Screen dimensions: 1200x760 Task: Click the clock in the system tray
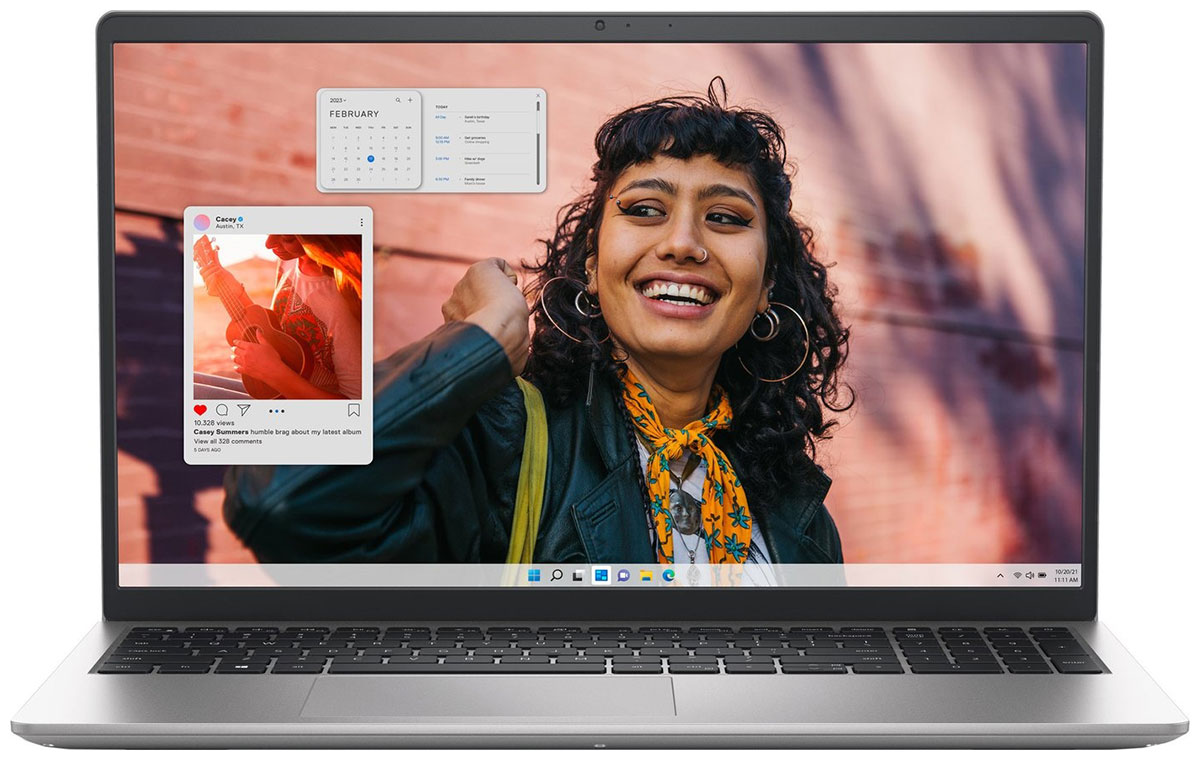coord(1067,576)
